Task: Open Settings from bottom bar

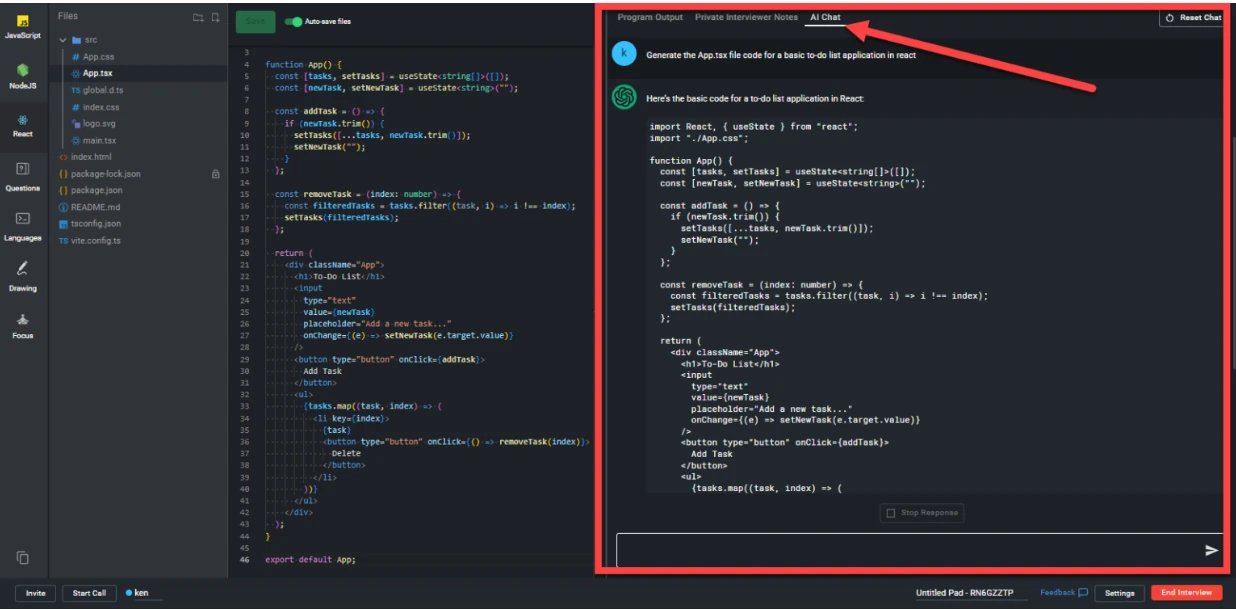Action: point(1119,593)
